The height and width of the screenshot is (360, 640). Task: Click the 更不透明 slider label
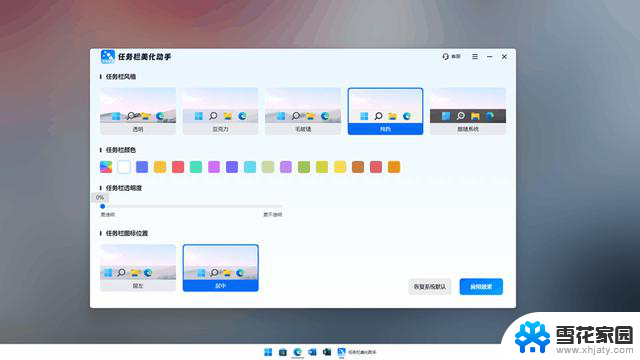pyautogui.click(x=273, y=215)
